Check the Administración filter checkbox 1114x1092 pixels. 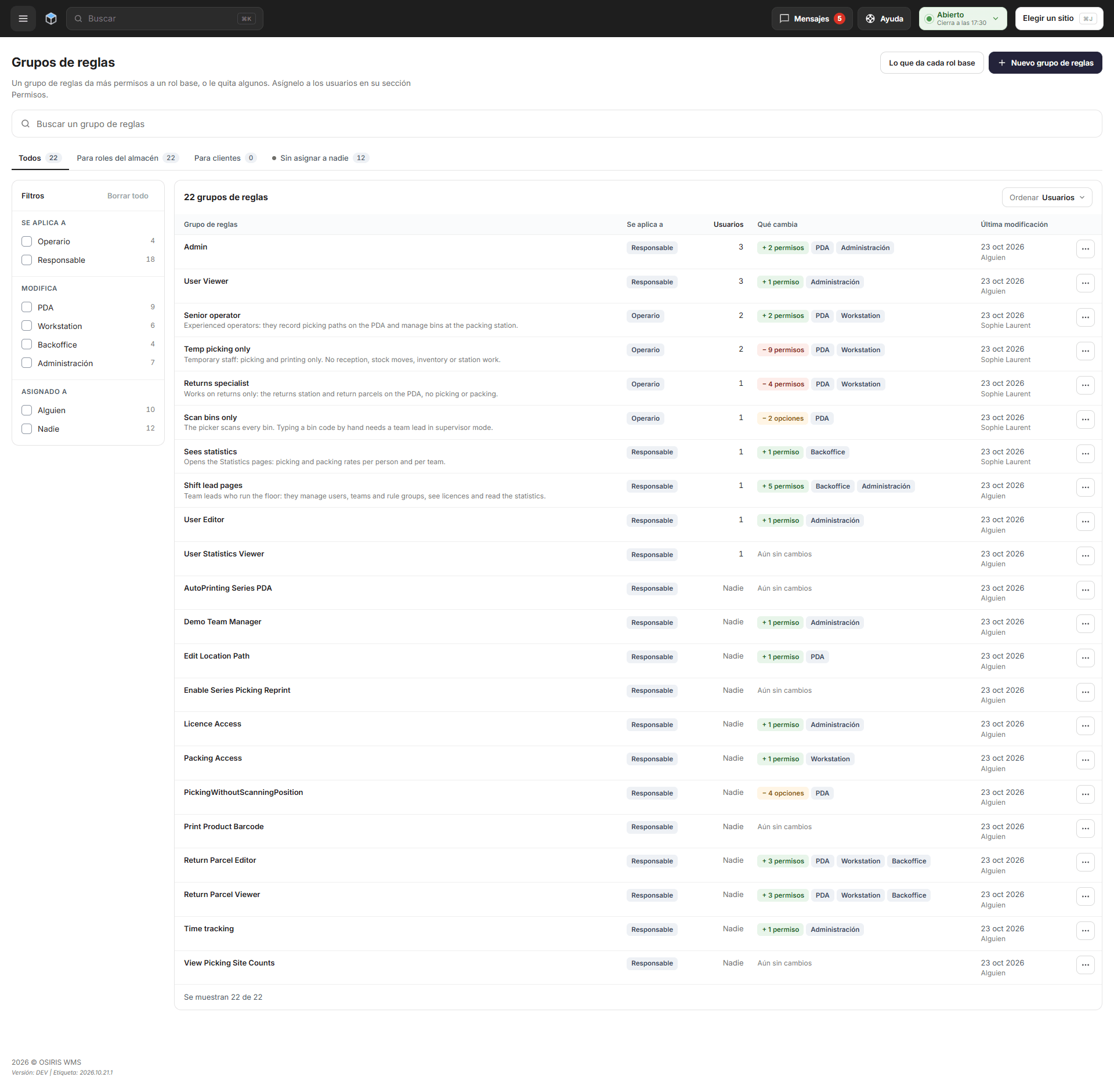[x=27, y=363]
